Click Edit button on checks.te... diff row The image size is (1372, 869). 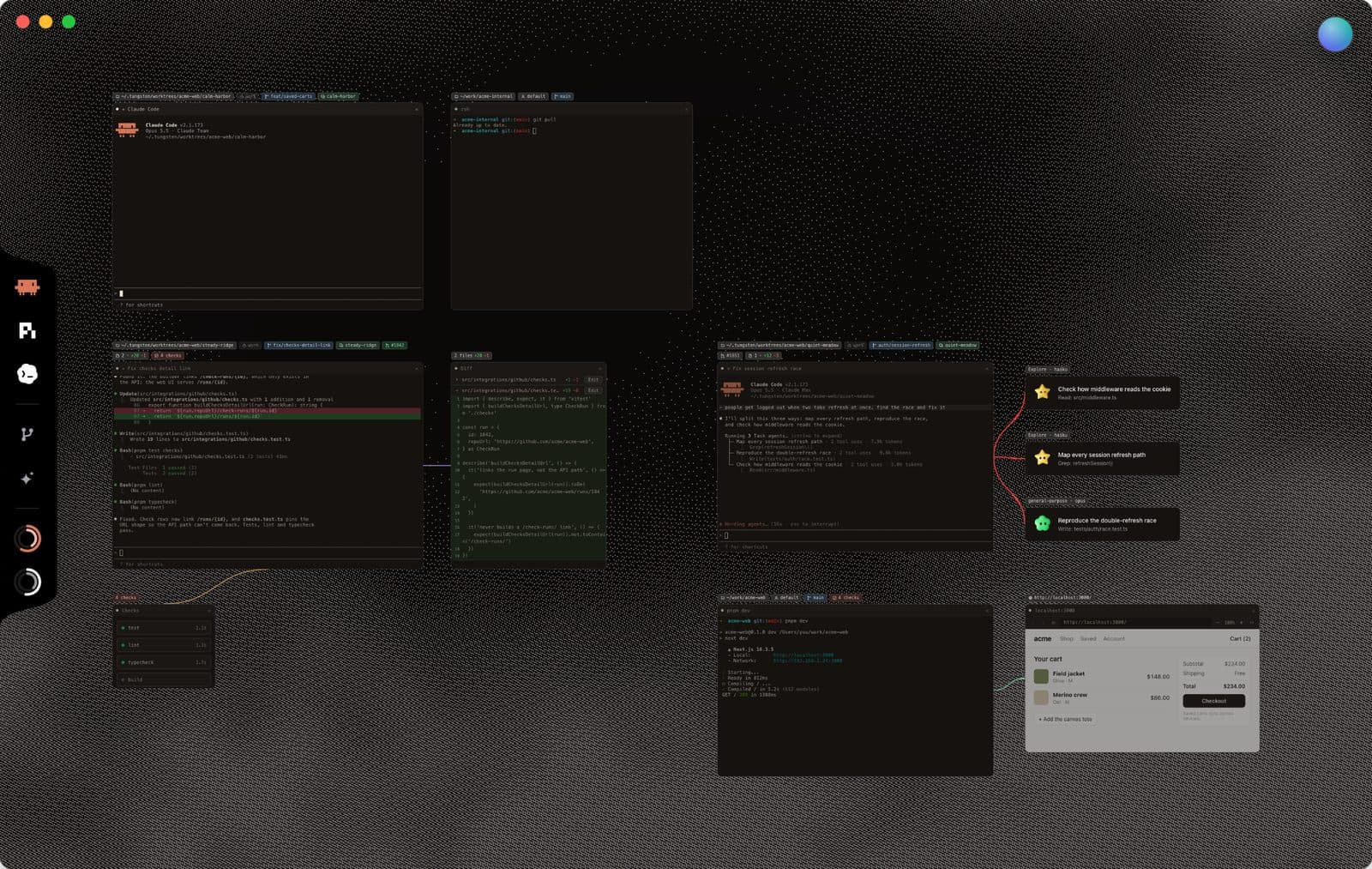point(593,390)
